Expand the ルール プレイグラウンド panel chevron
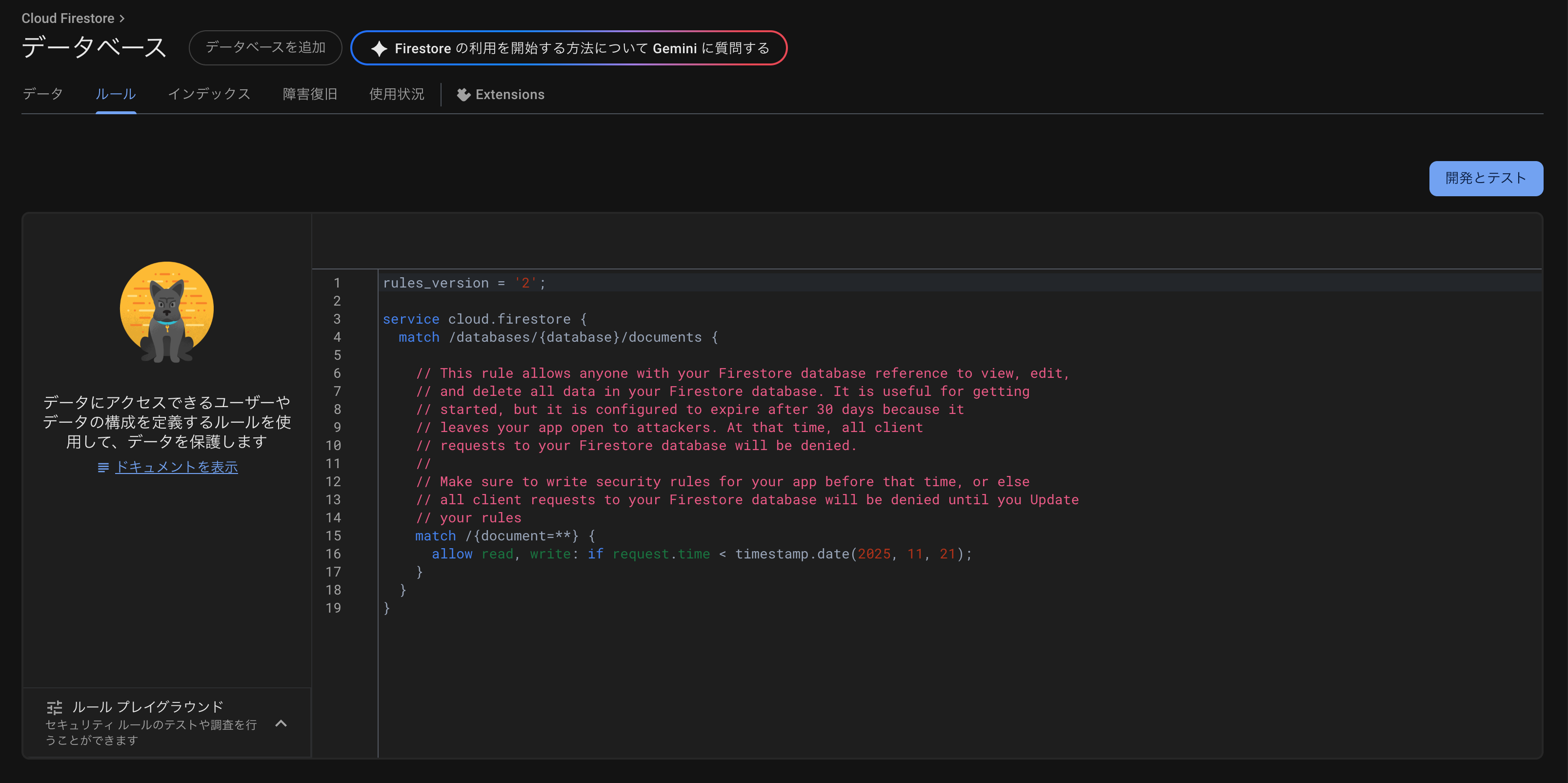1568x783 pixels. [x=281, y=723]
